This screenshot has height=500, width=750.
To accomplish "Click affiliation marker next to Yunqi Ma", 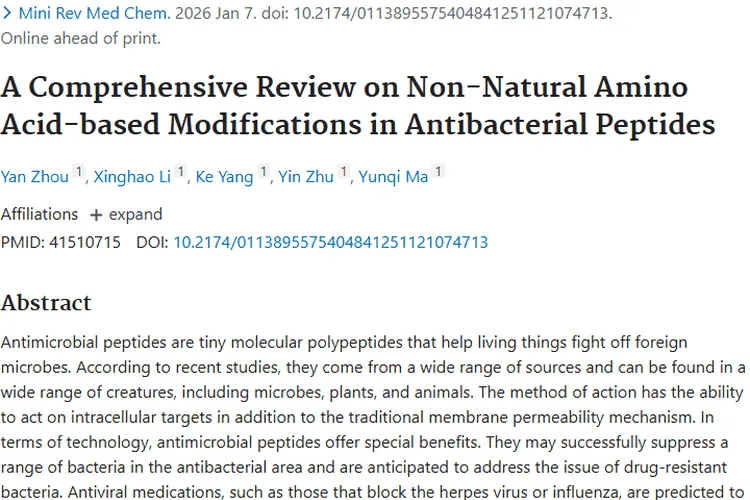I will pyautogui.click(x=437, y=173).
